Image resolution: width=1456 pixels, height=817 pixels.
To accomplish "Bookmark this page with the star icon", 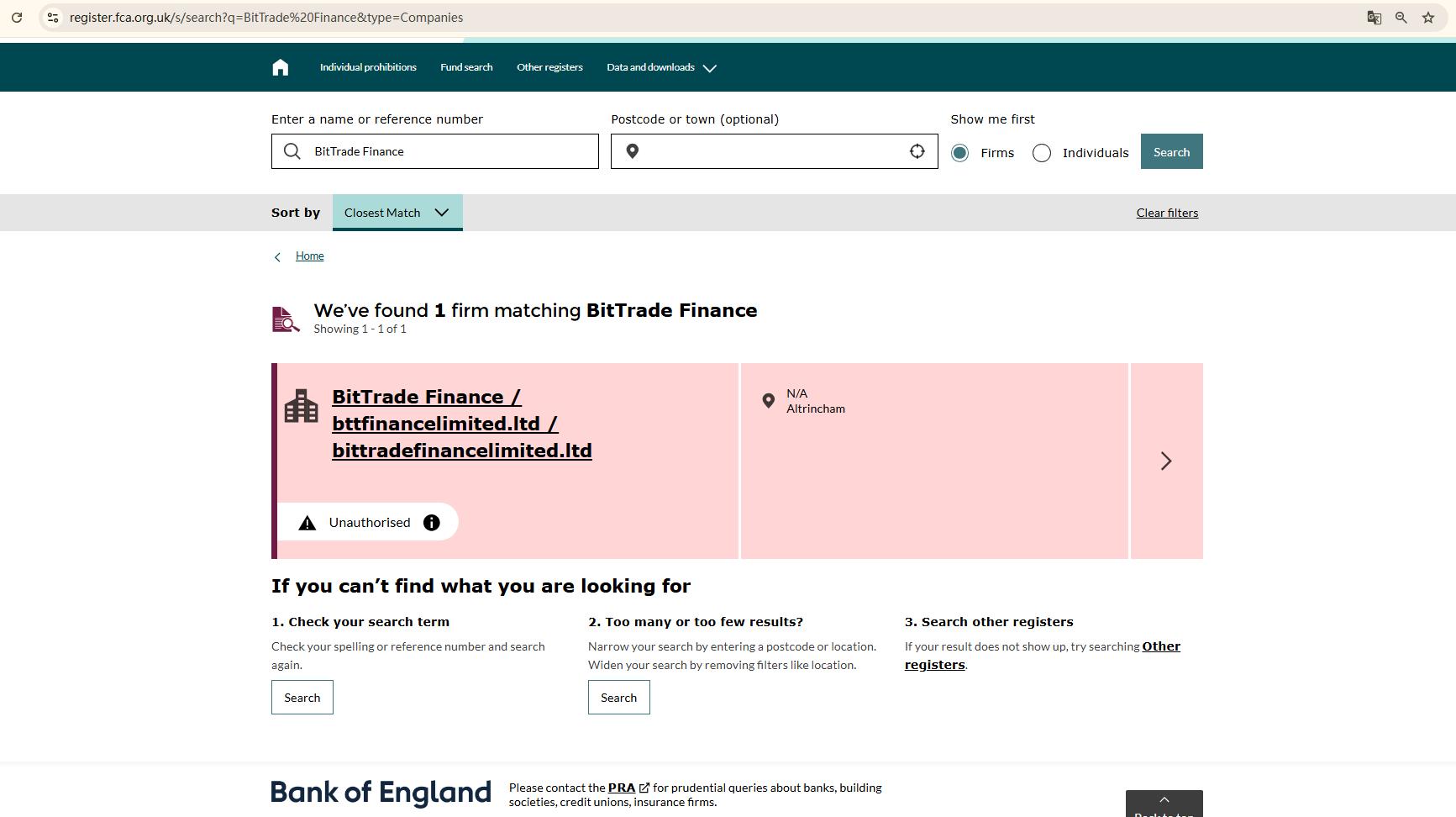I will [x=1428, y=18].
